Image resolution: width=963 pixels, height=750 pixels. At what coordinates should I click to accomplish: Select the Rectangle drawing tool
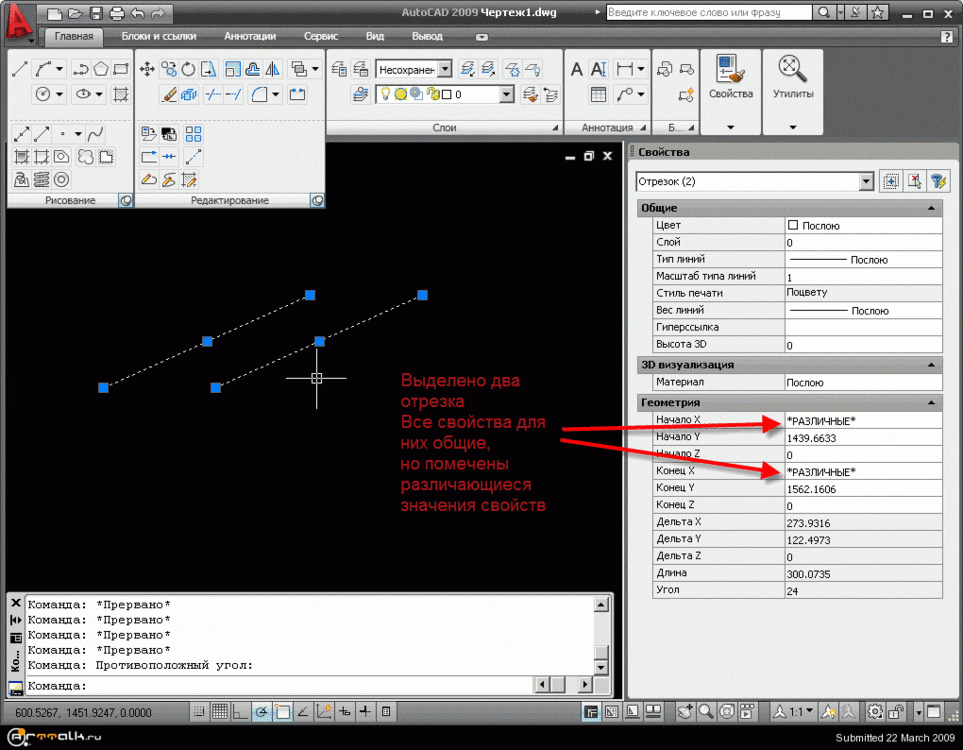point(121,69)
